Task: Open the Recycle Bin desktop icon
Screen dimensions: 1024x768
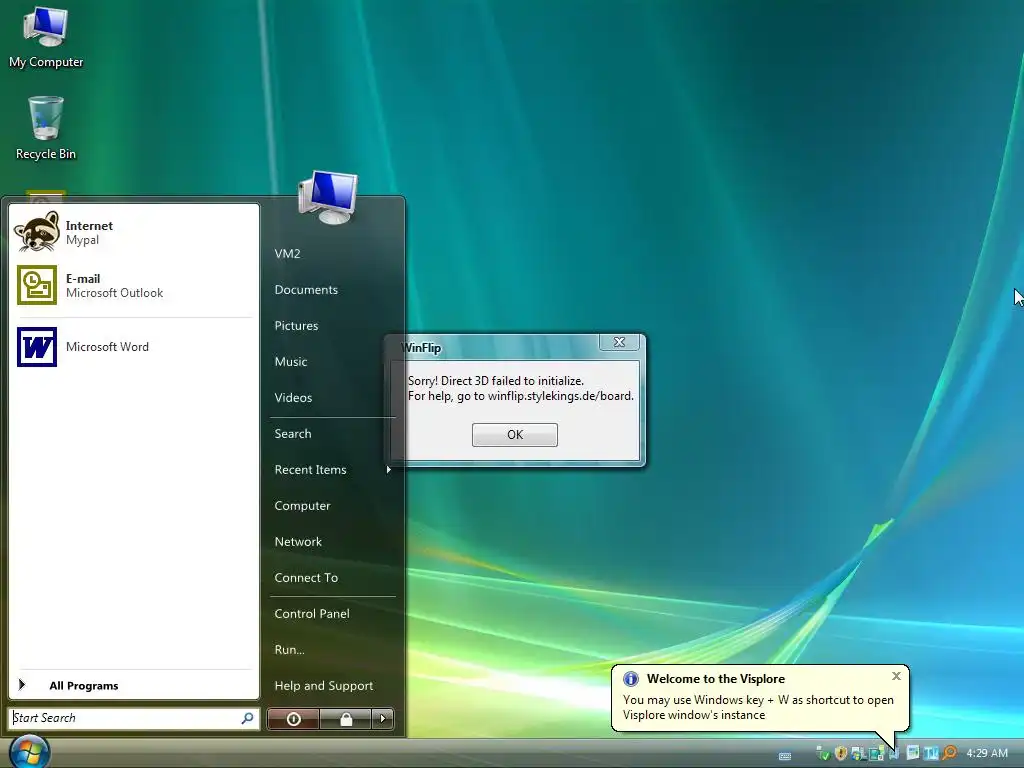Action: 46,128
